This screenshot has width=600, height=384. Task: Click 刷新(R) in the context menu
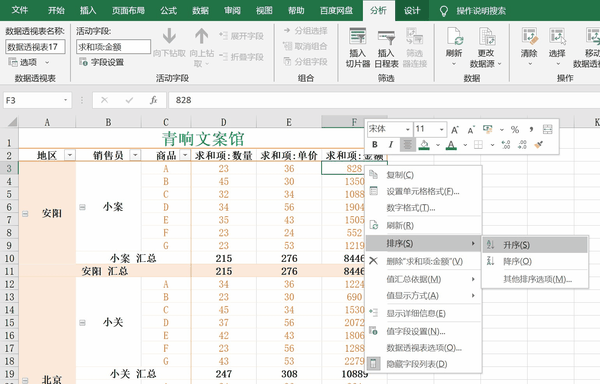tap(424, 225)
